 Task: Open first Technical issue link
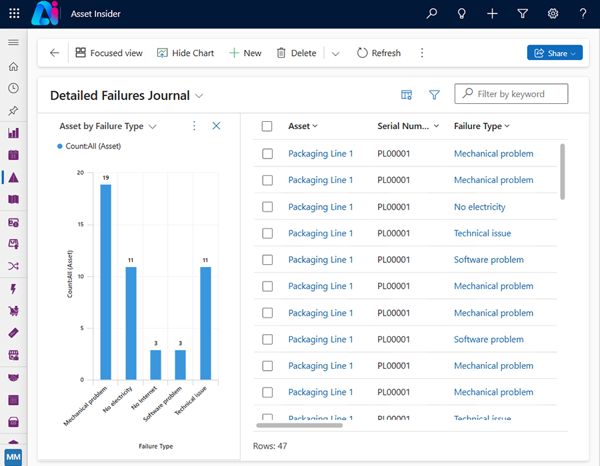[x=482, y=233]
